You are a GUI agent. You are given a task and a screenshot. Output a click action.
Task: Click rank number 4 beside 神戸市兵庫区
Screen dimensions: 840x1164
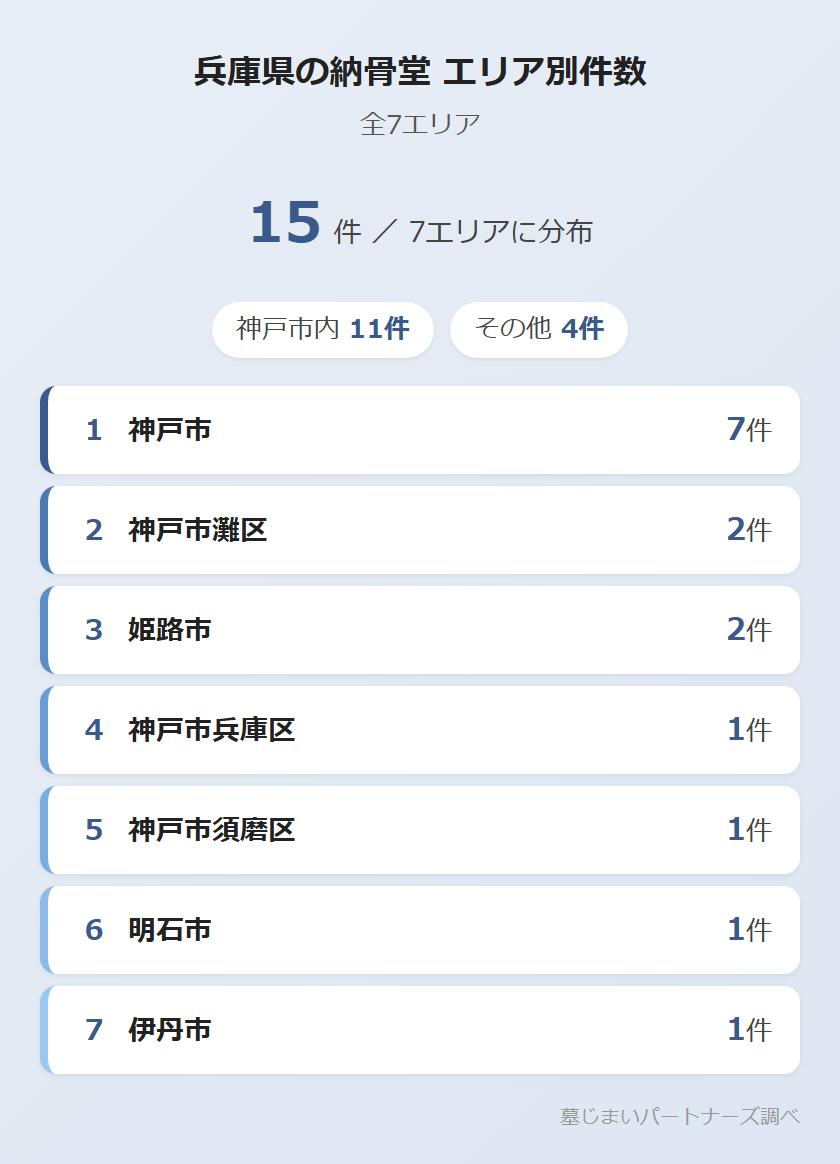pos(94,730)
